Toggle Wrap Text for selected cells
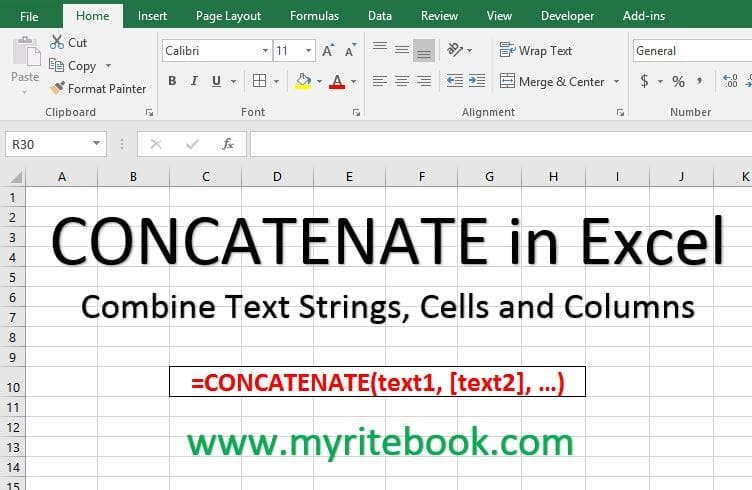The height and width of the screenshot is (490, 752). pyautogui.click(x=536, y=50)
